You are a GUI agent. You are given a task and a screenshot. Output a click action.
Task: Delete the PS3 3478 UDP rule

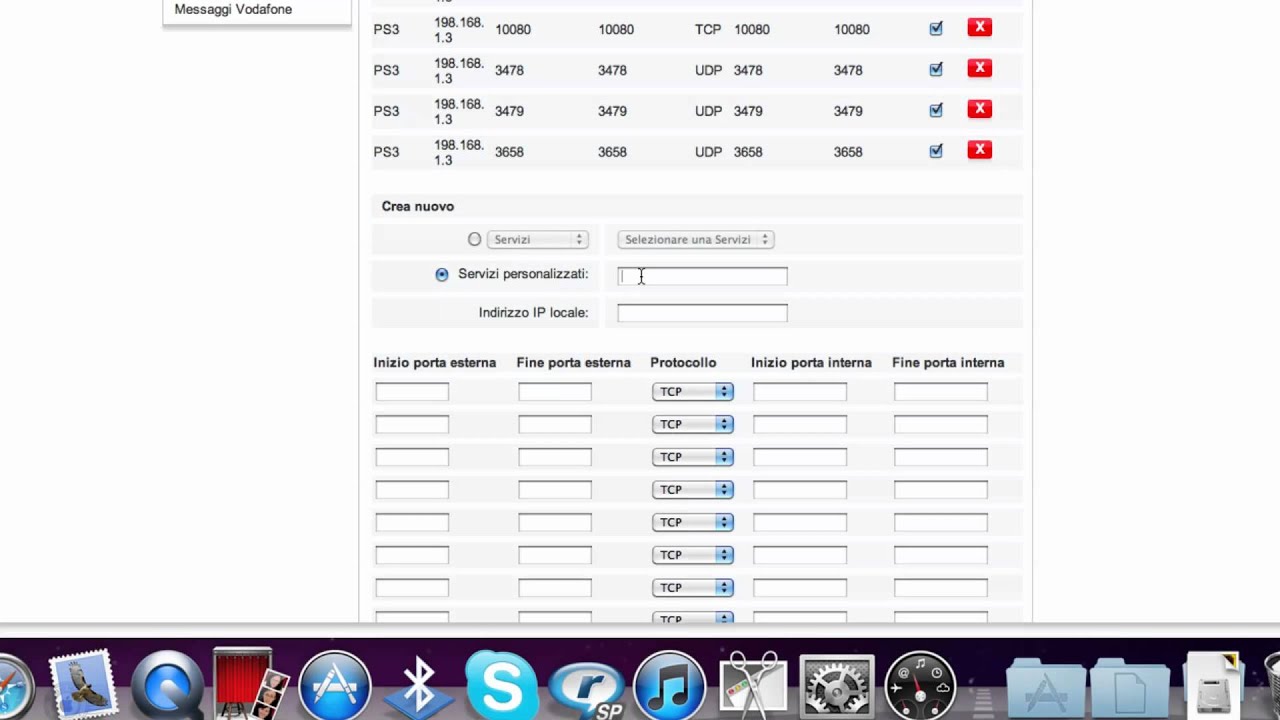pyautogui.click(x=979, y=68)
